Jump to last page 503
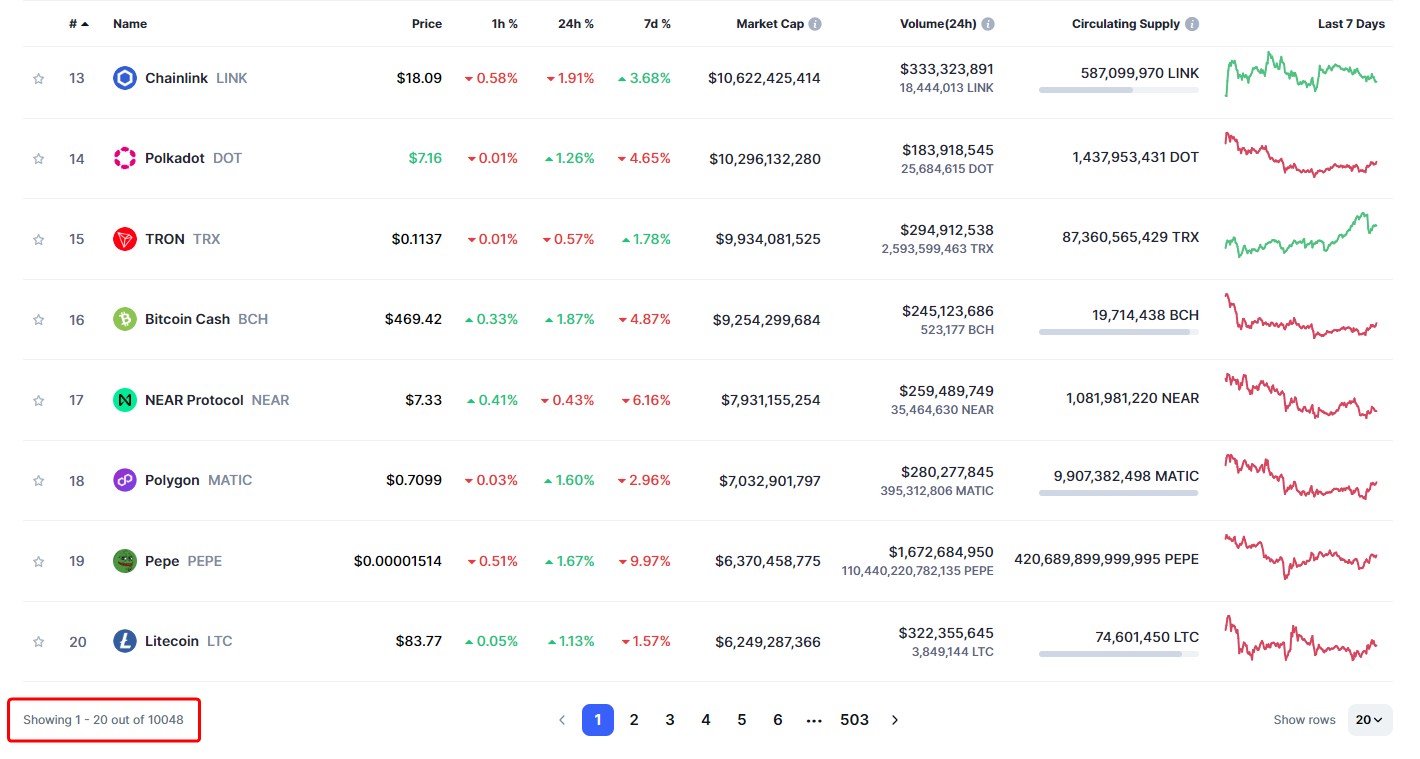 tap(854, 720)
